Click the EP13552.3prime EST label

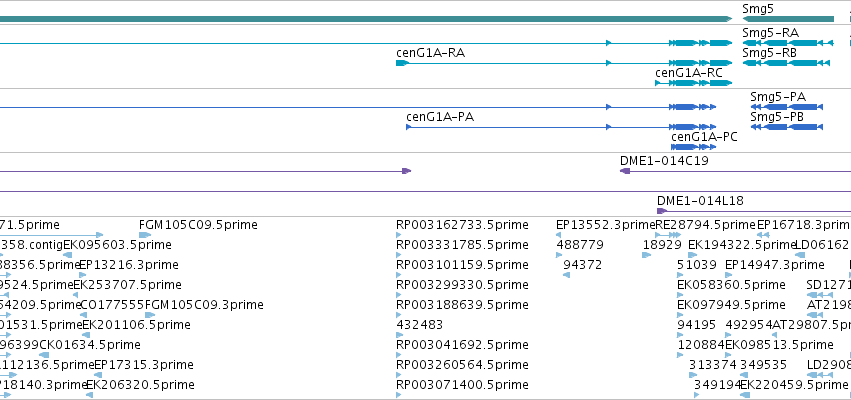point(606,225)
